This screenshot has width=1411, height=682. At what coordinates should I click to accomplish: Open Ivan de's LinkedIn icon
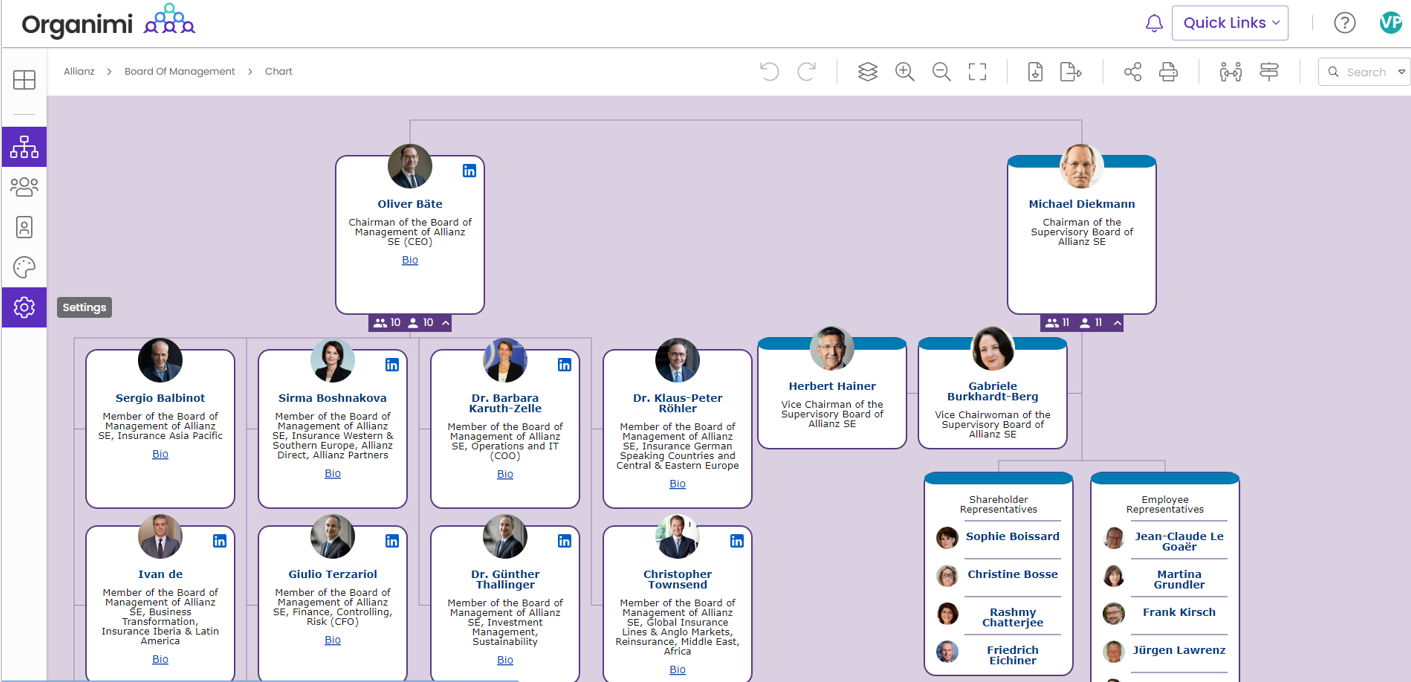pos(219,541)
